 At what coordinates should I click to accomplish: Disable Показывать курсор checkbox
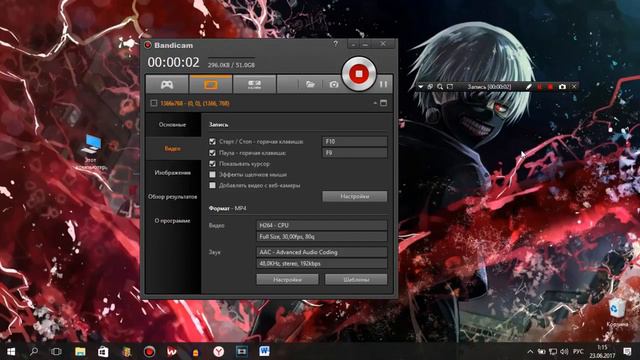pyautogui.click(x=212, y=164)
